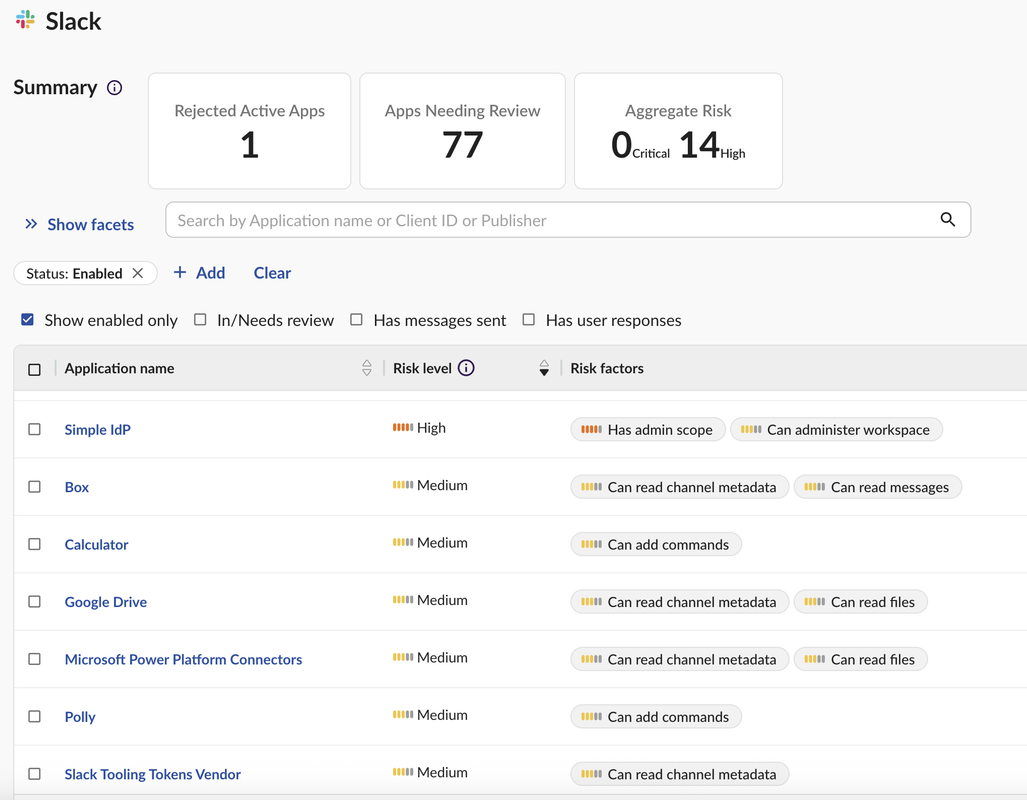Click Box's Can read channel metadata tag
The height and width of the screenshot is (800, 1027).
coord(680,487)
